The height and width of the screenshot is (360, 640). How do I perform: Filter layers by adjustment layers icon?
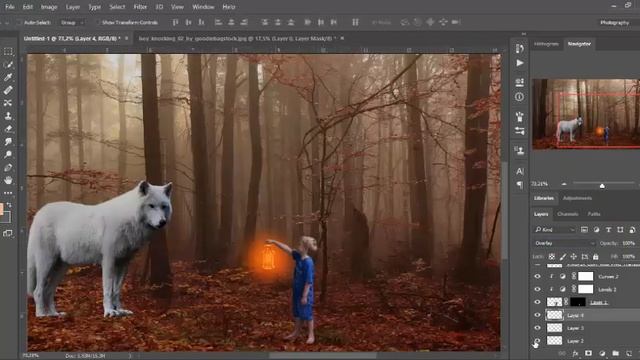pyautogui.click(x=596, y=230)
